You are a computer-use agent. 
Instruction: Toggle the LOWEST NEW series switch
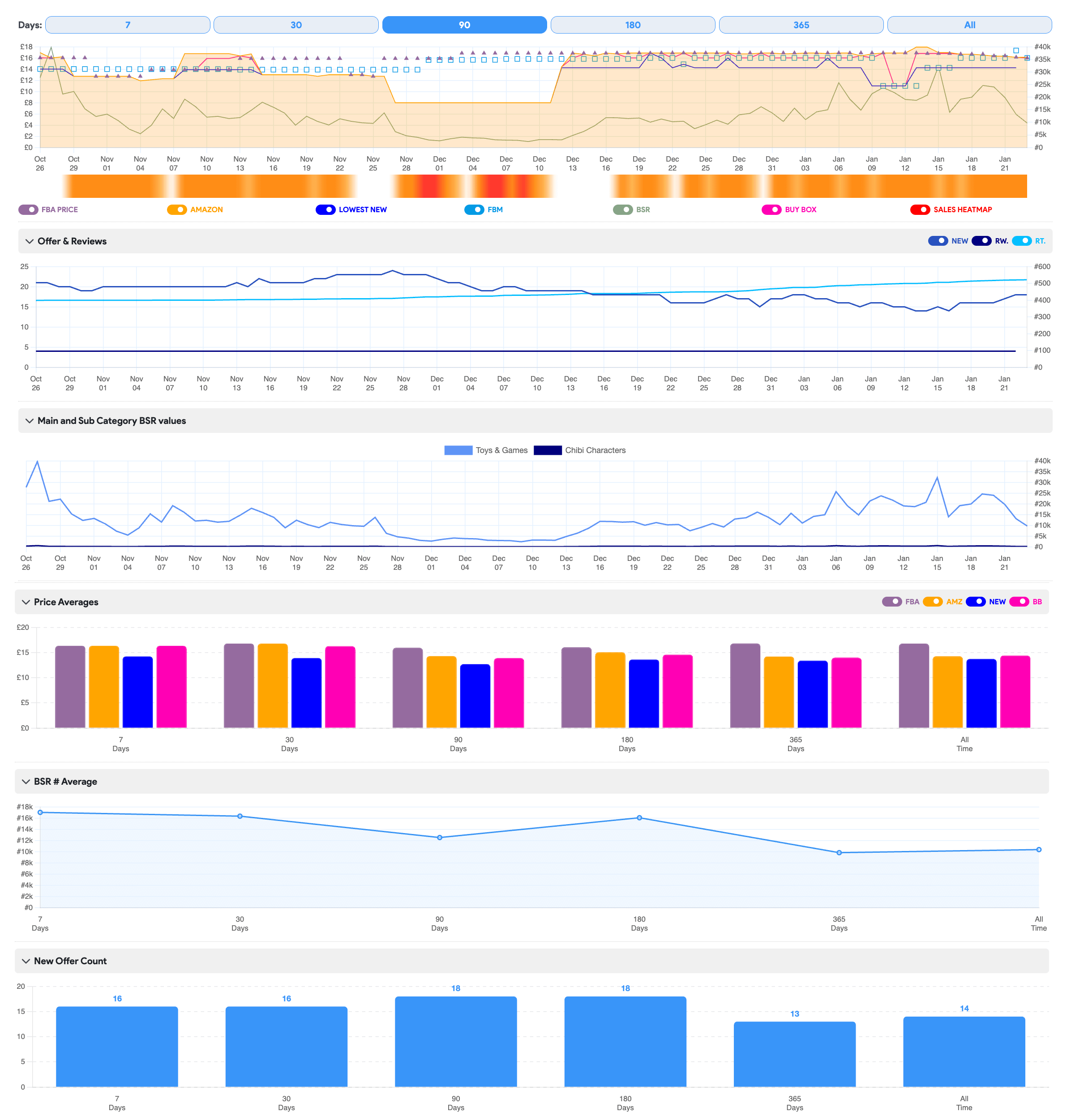click(x=326, y=209)
